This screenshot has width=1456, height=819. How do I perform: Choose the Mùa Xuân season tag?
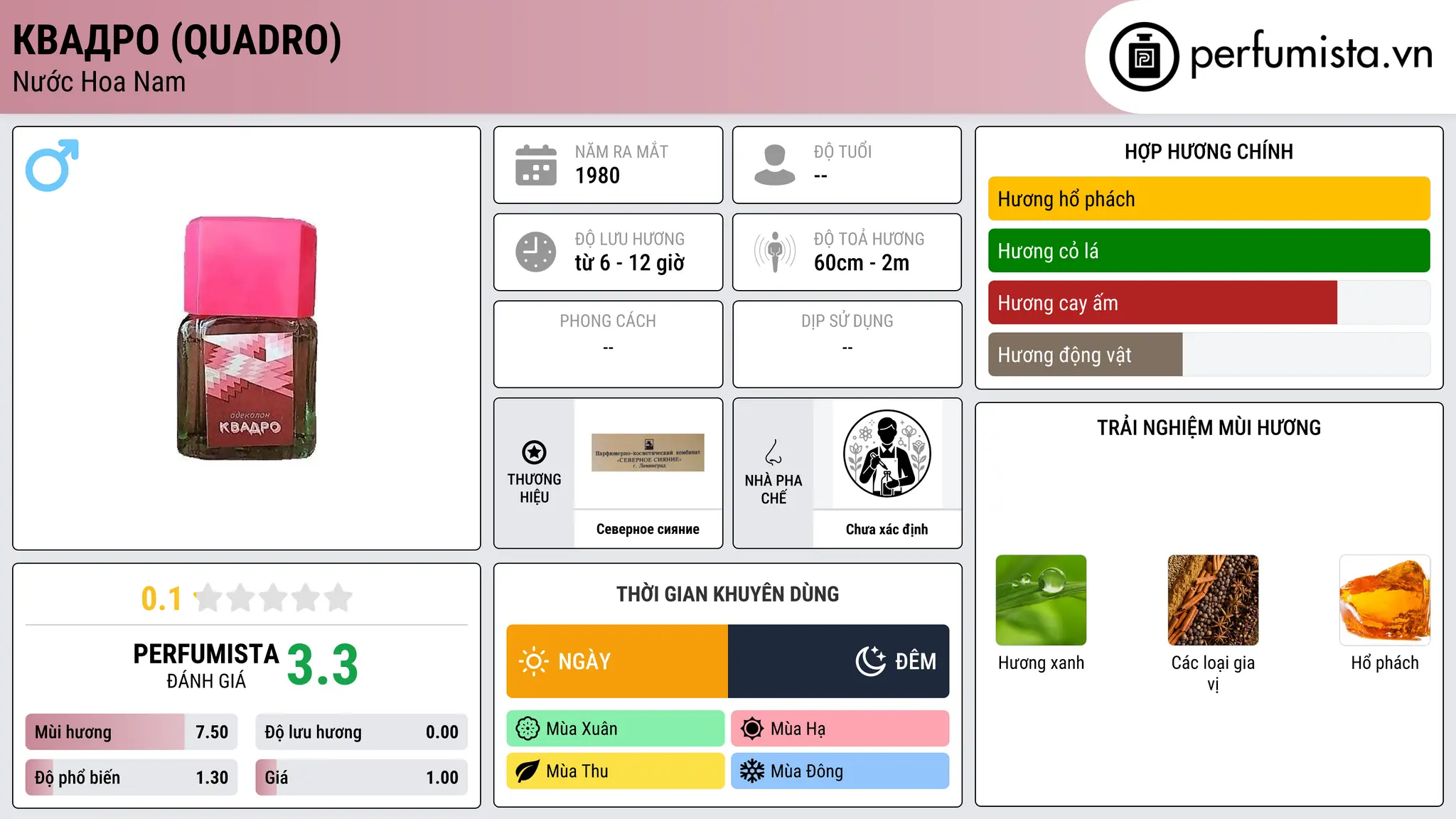point(616,729)
